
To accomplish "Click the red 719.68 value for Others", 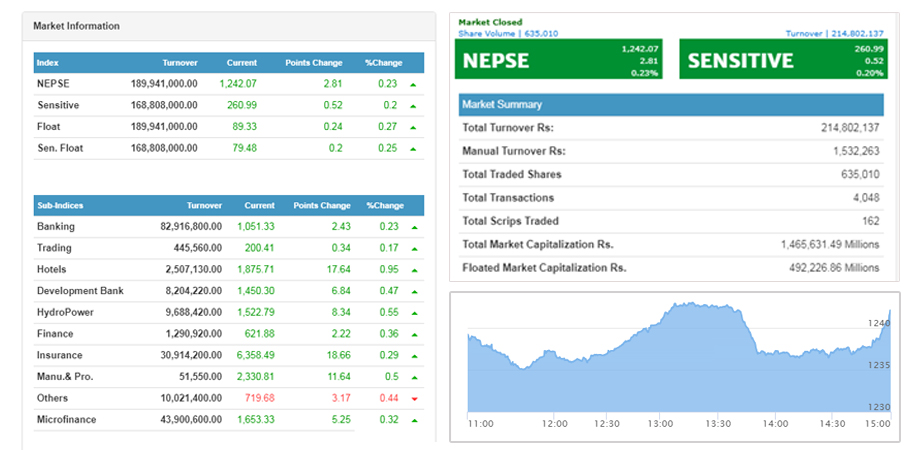I will tap(261, 398).
